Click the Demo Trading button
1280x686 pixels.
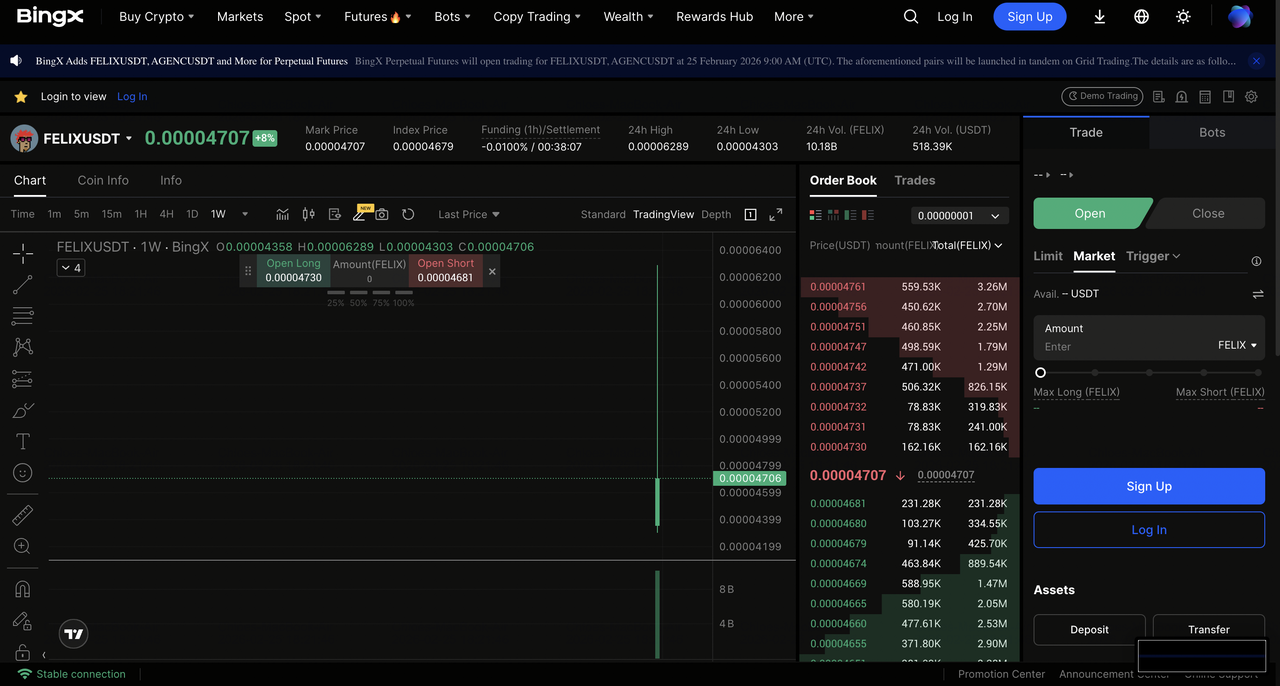point(1101,96)
